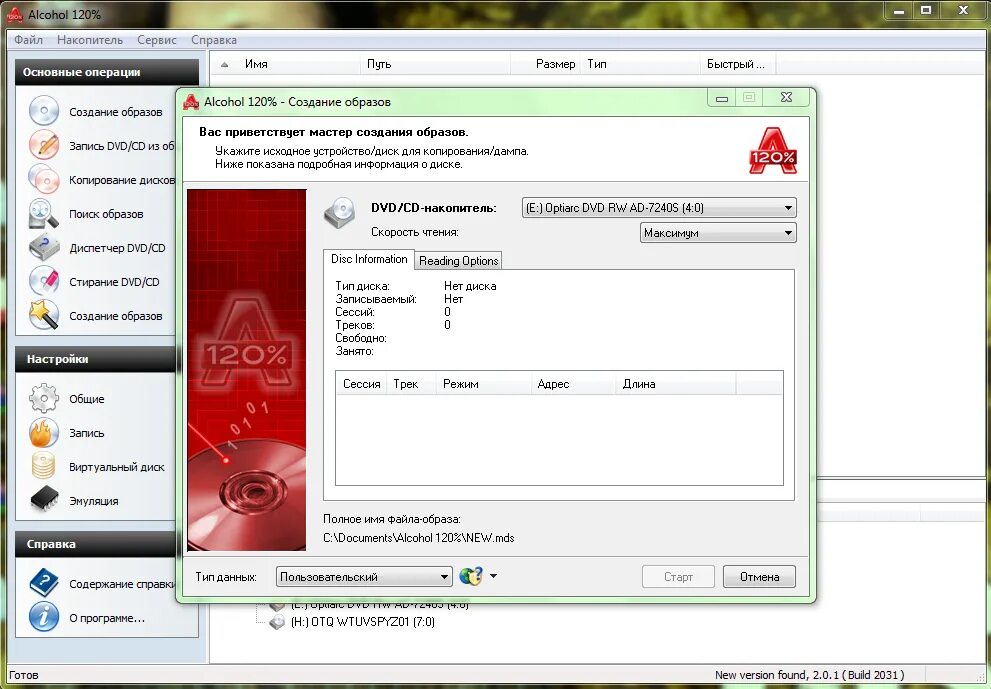Click the Виртуальный диск stack icon
The height and width of the screenshot is (689, 991).
(x=44, y=466)
